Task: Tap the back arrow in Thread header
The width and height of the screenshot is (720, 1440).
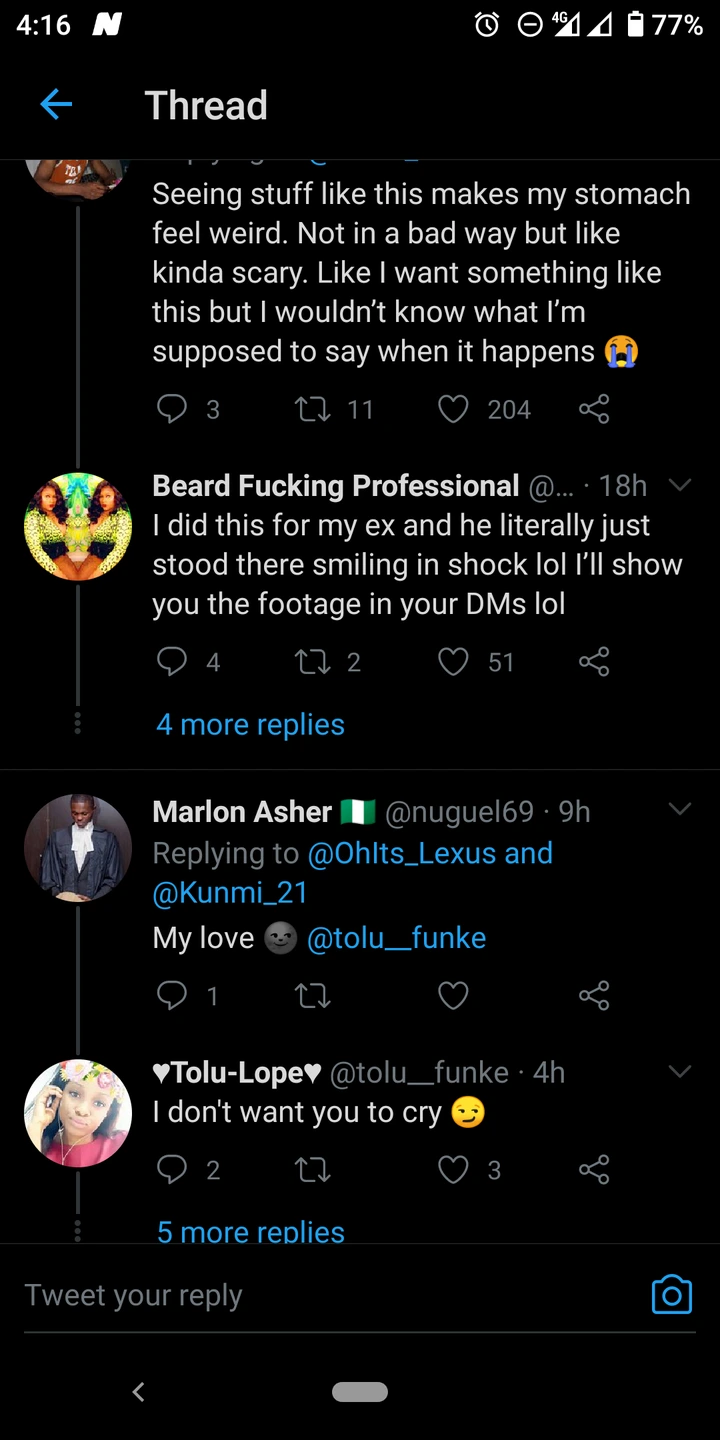Action: pyautogui.click(x=56, y=105)
